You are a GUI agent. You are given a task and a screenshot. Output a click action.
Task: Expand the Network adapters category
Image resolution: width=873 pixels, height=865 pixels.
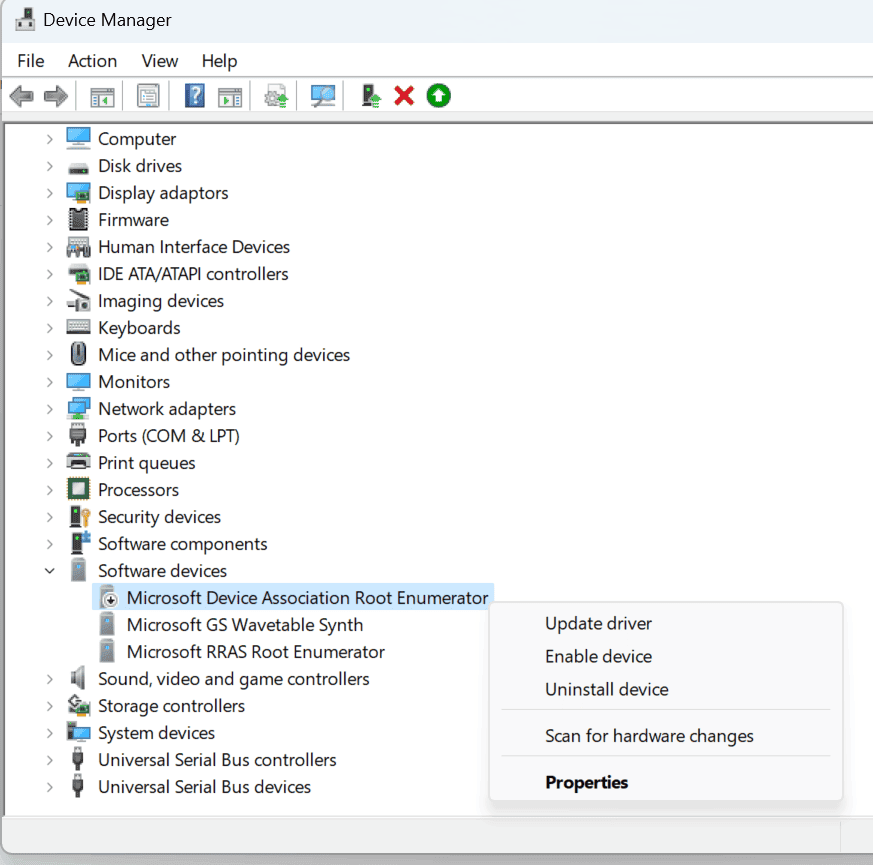(49, 409)
